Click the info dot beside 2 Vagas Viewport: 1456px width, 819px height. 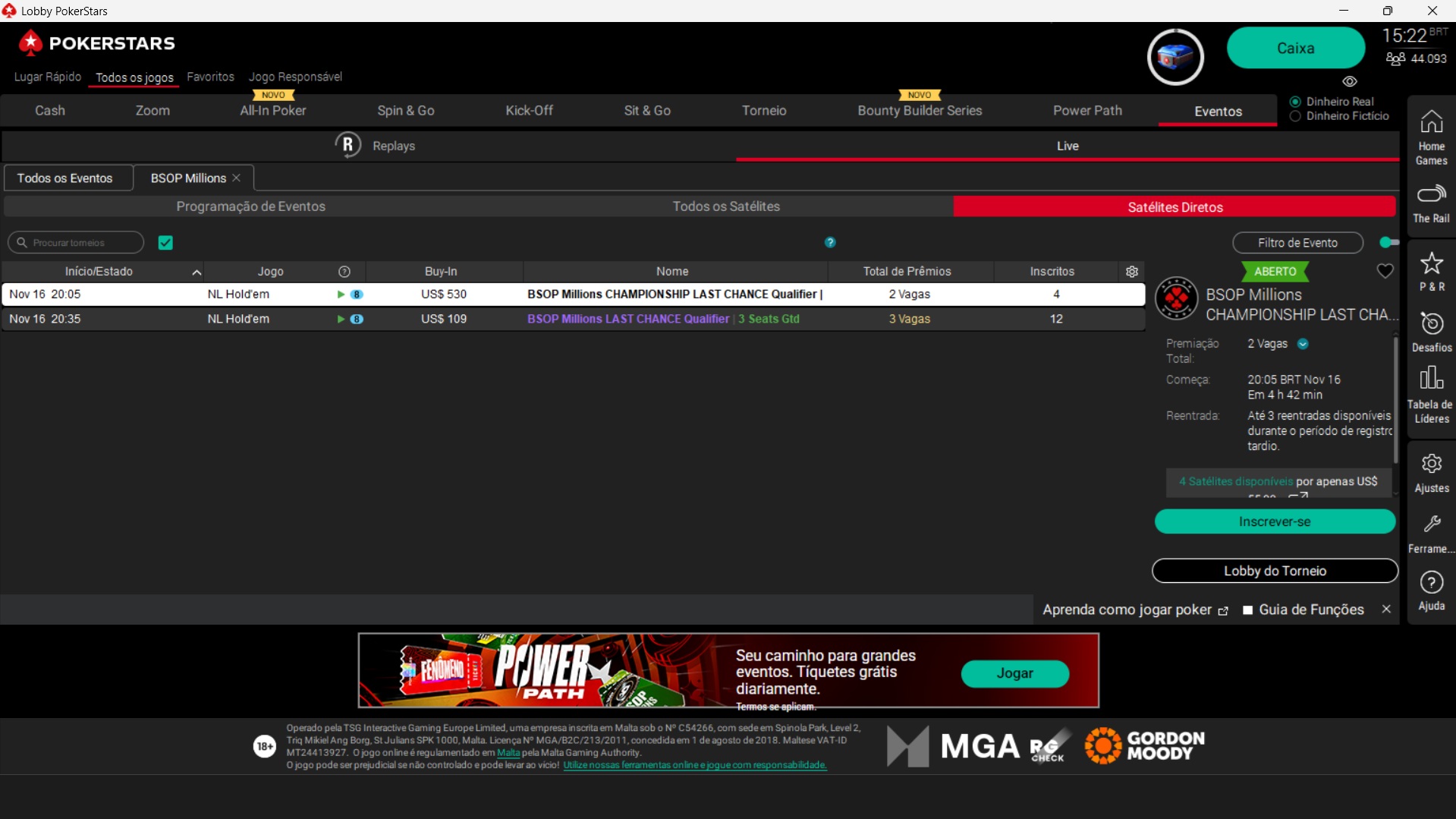click(1303, 344)
